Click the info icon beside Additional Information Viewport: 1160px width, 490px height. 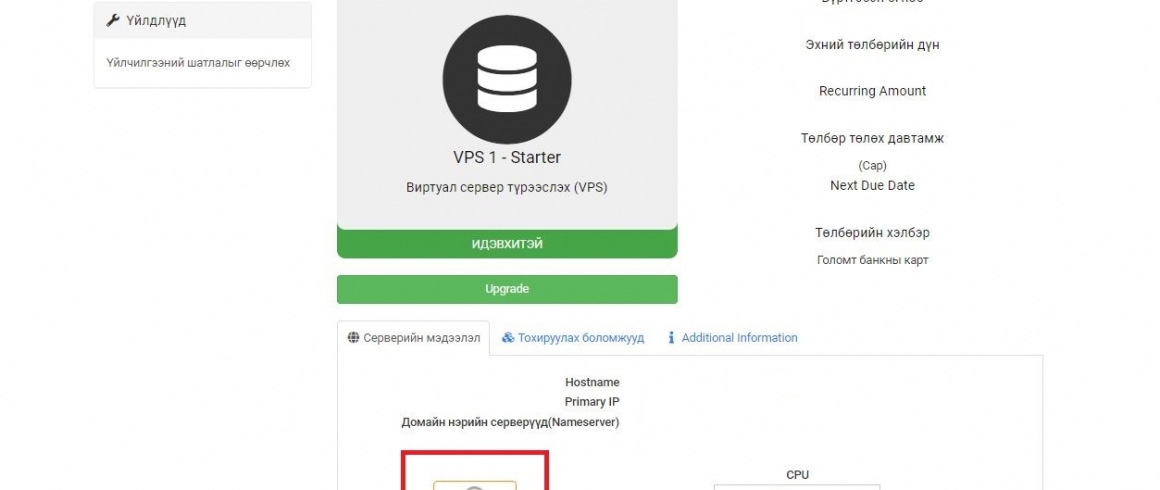tap(671, 338)
